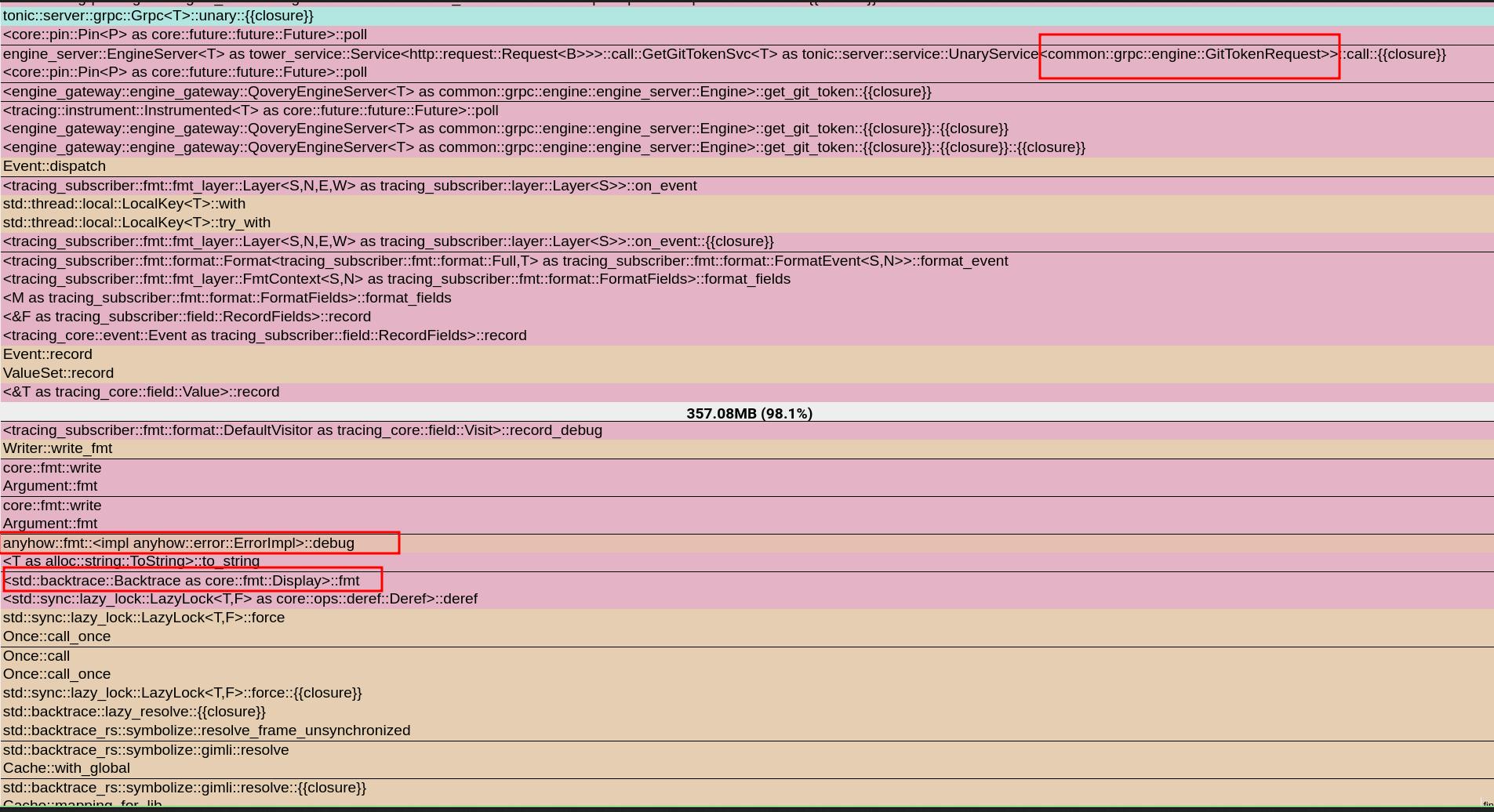Click the gimli::resolve::{{closure}} frame
Viewport: 1494px width, 812px height.
click(x=747, y=788)
